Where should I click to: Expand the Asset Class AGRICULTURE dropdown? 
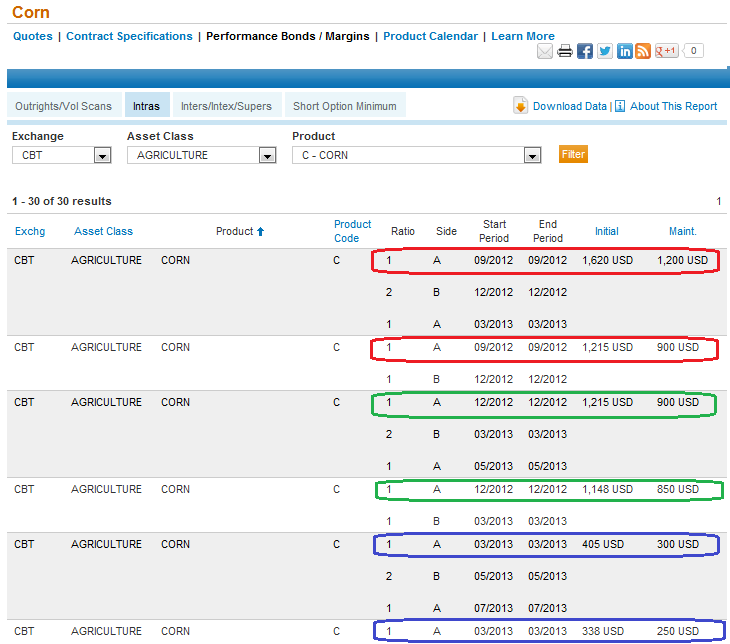[x=266, y=155]
